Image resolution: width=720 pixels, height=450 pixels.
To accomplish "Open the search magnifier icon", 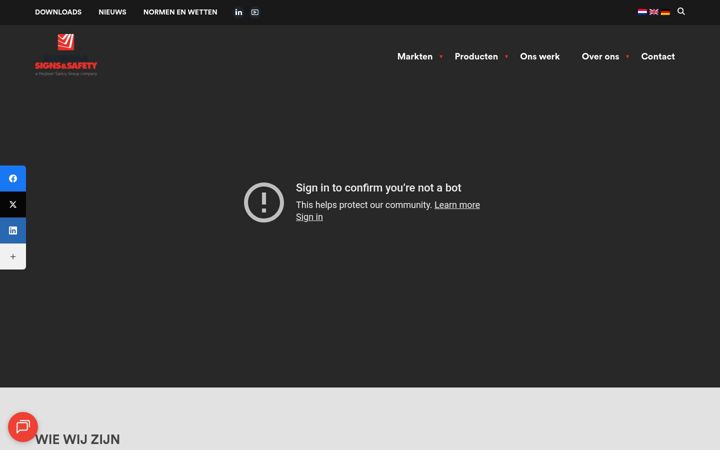I will pos(681,11).
